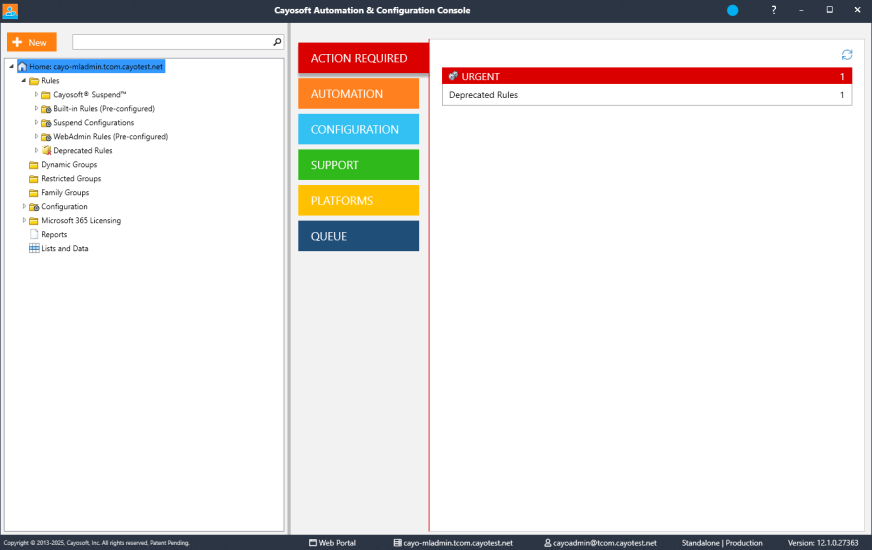Click the Lists and Data table icon
Image resolution: width=872 pixels, height=550 pixels.
[34, 249]
